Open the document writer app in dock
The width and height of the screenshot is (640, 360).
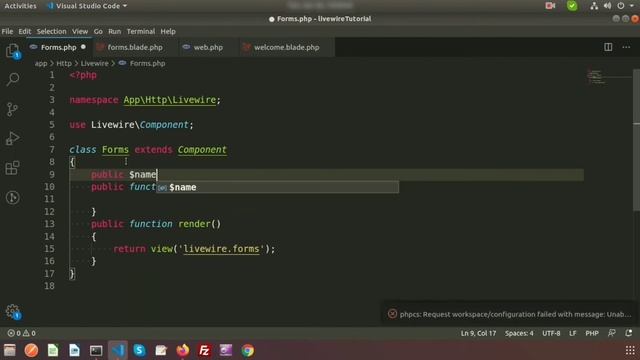pyautogui.click(x=74, y=350)
